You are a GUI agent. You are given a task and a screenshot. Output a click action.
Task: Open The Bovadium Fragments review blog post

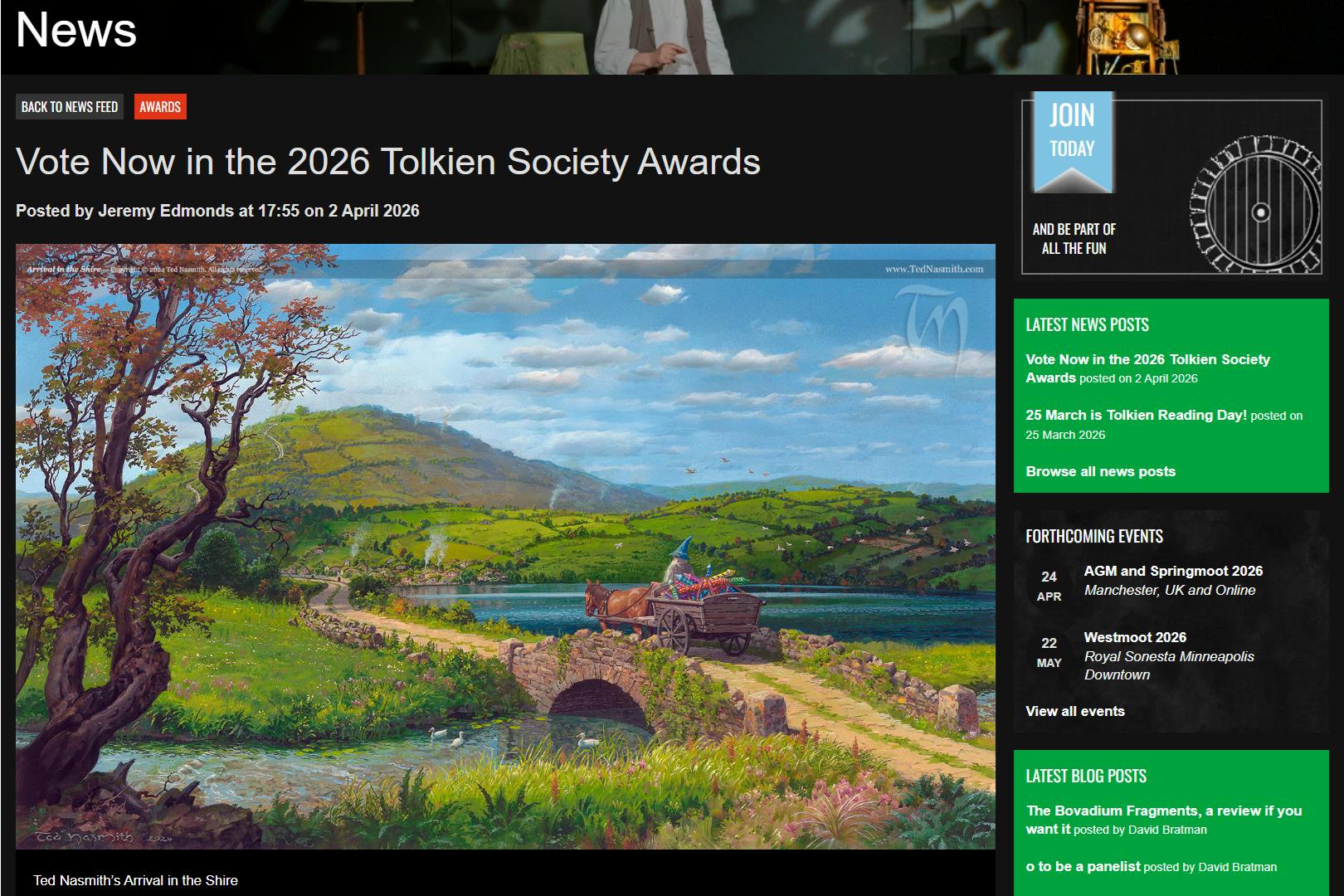pyautogui.click(x=1164, y=820)
